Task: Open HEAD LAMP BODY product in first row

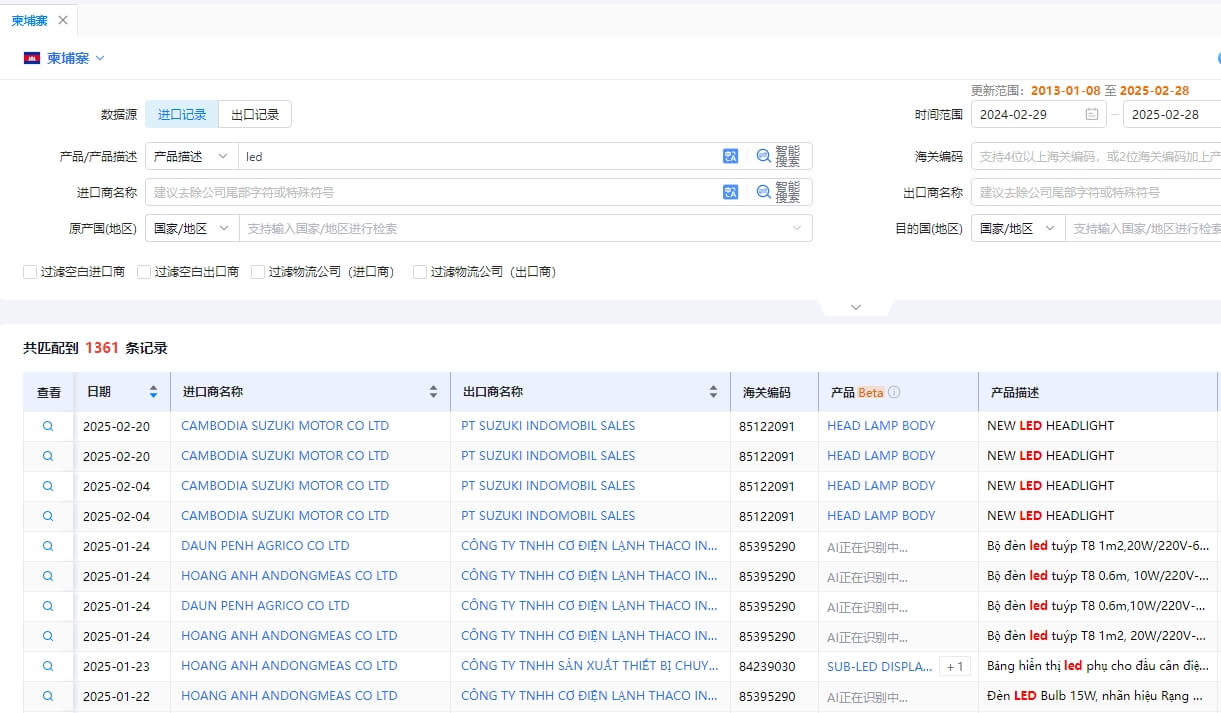Action: click(x=881, y=426)
